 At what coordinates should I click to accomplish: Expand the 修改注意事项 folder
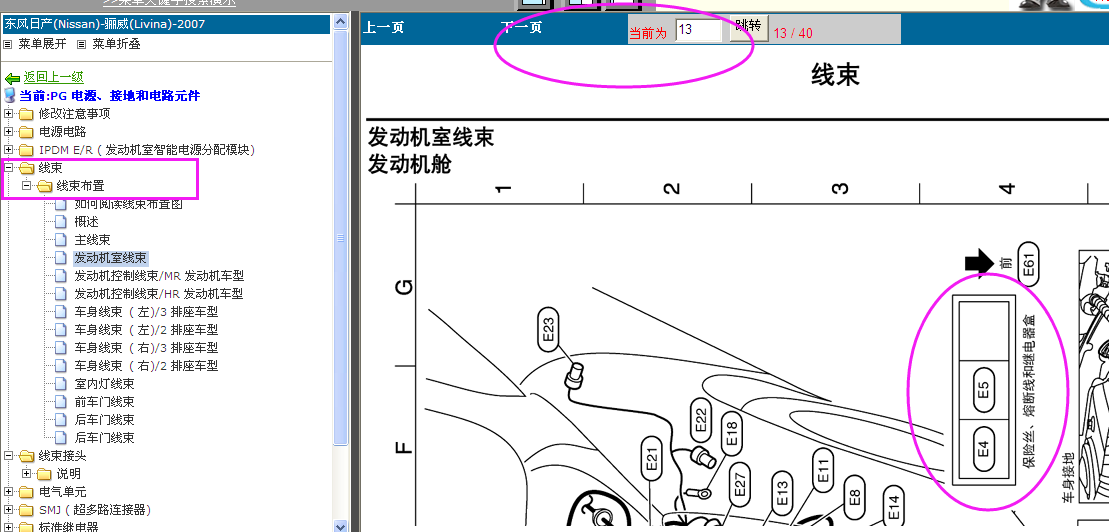8,113
